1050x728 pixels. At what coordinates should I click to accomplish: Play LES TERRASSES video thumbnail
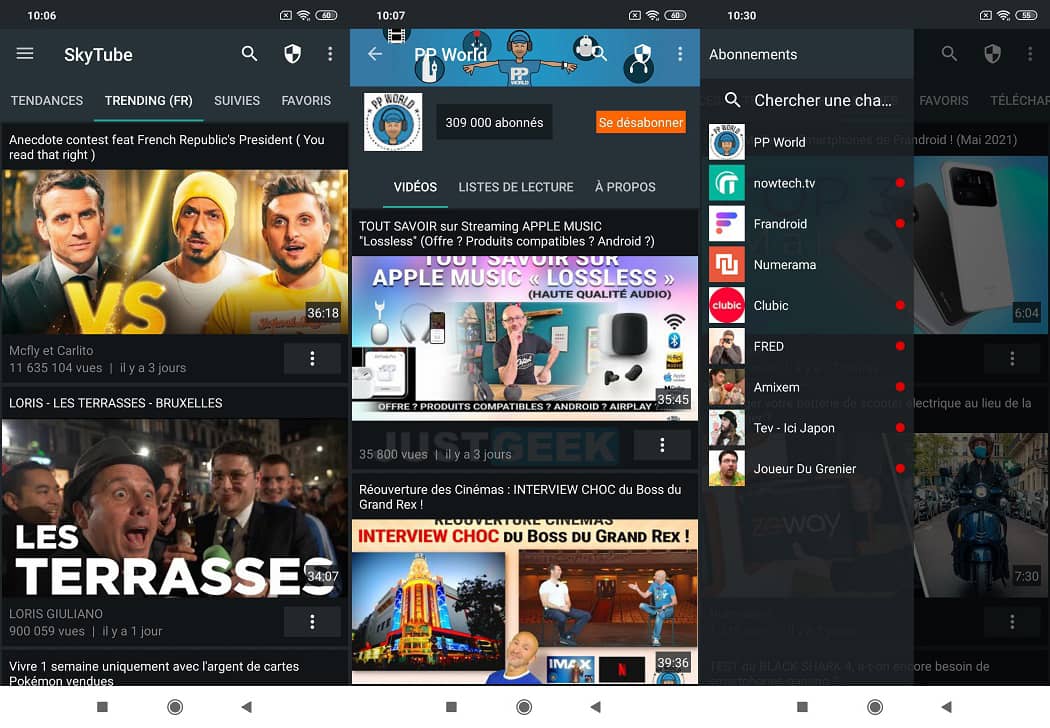[175, 508]
